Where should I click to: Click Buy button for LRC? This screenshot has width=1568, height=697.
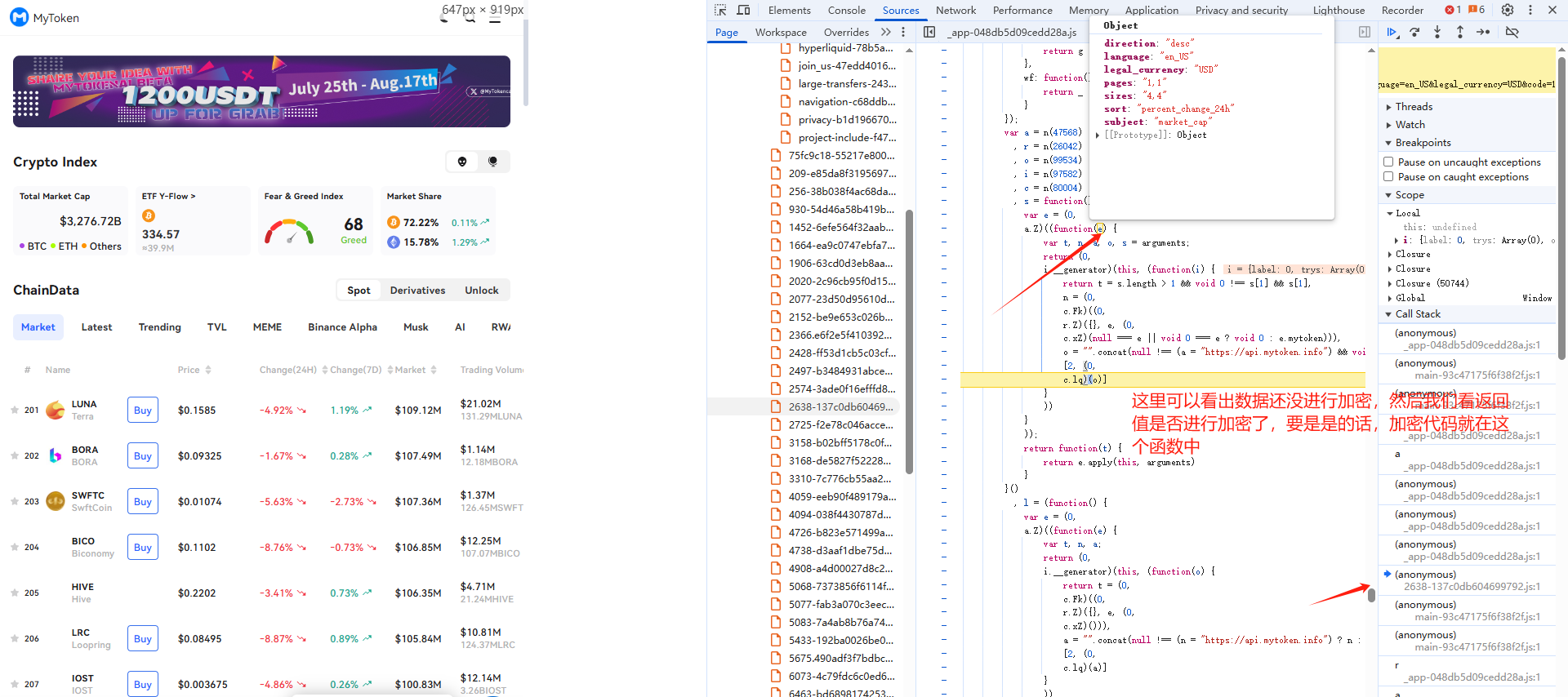[x=143, y=638]
